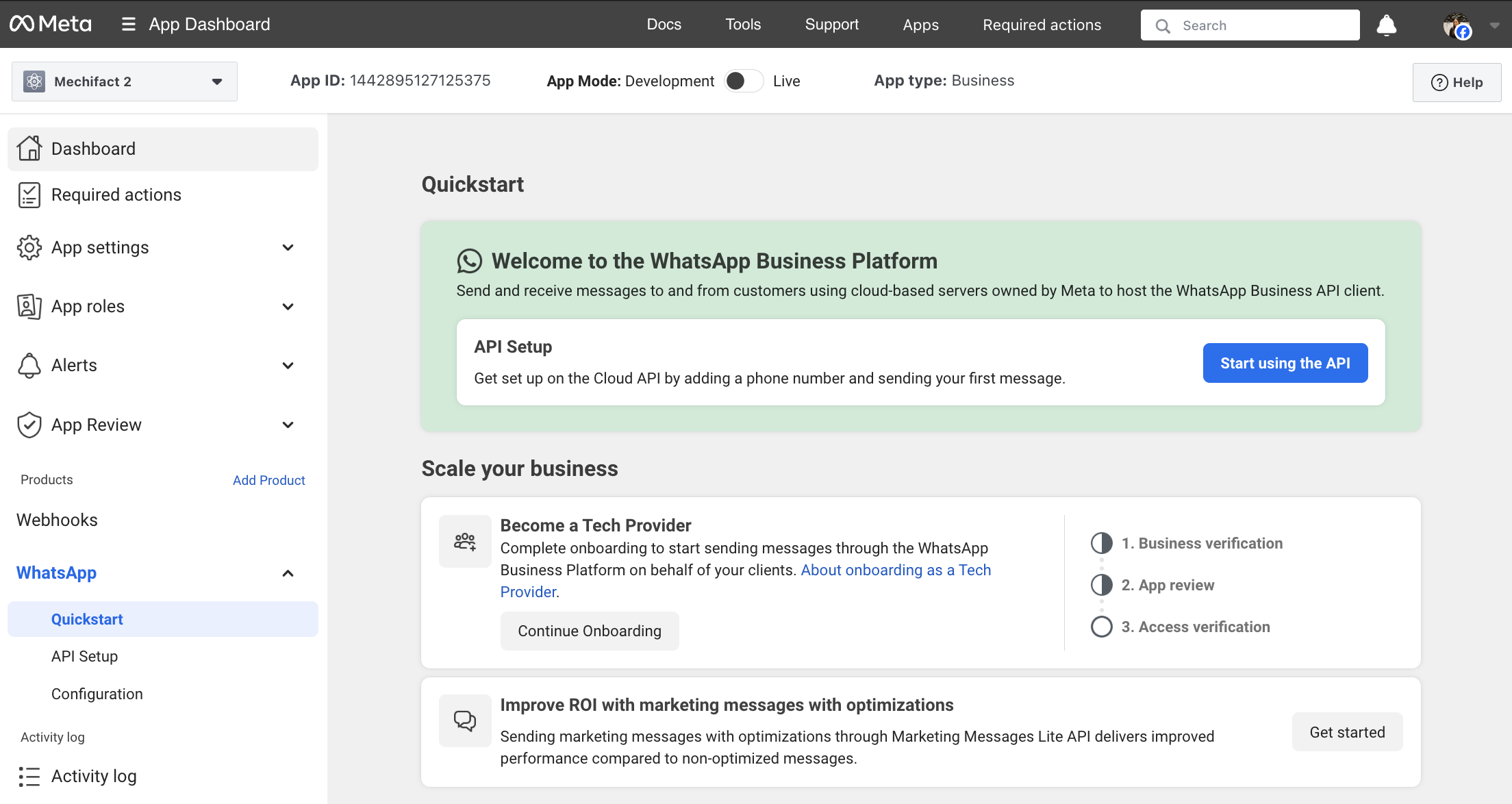Click the notification bell icon

tap(1387, 25)
